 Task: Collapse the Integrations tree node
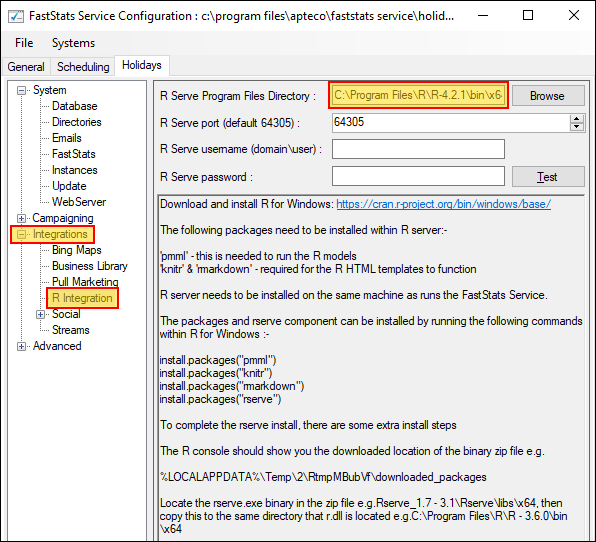21,235
